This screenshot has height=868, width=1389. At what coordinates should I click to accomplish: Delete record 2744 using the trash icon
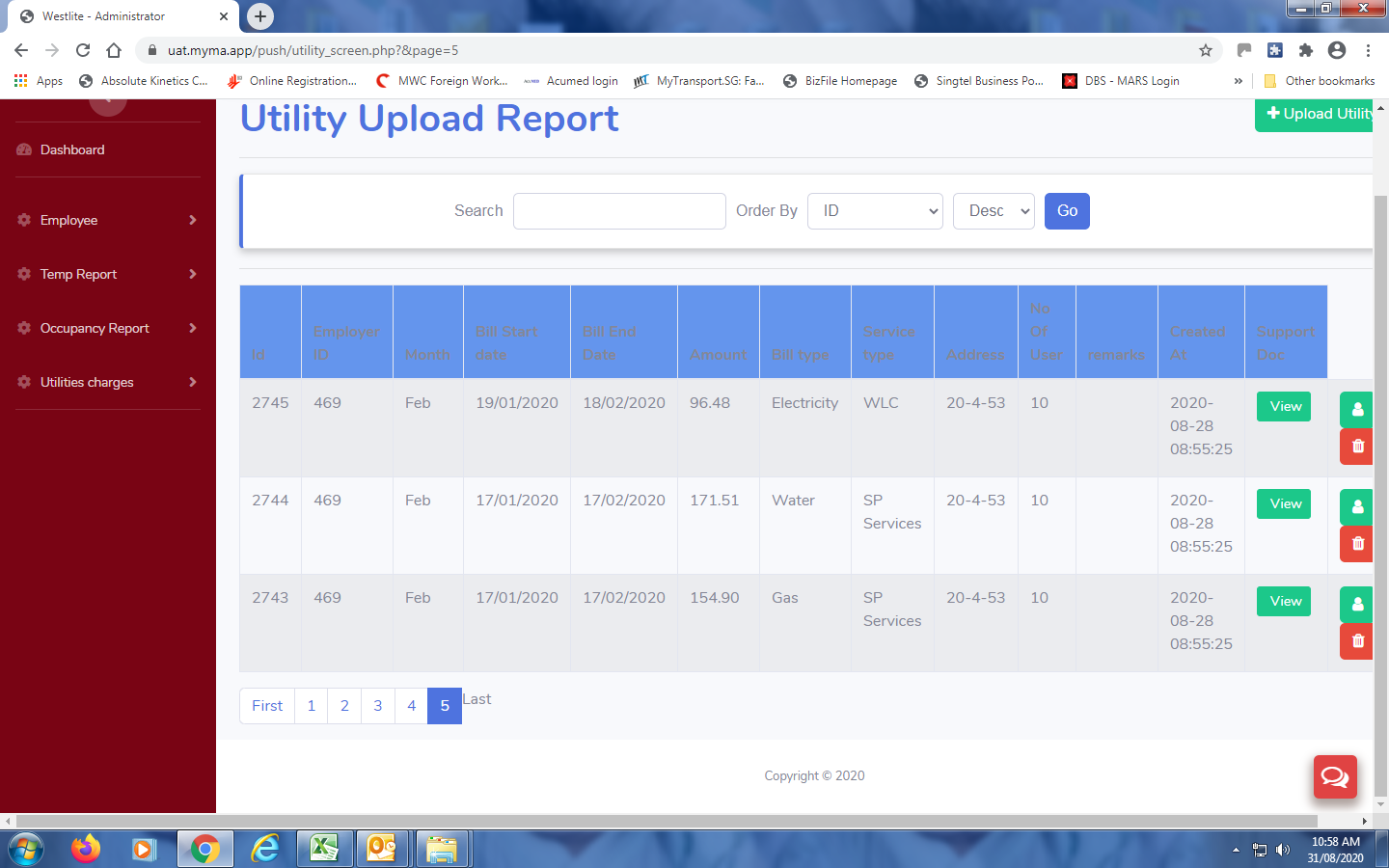[x=1357, y=544]
